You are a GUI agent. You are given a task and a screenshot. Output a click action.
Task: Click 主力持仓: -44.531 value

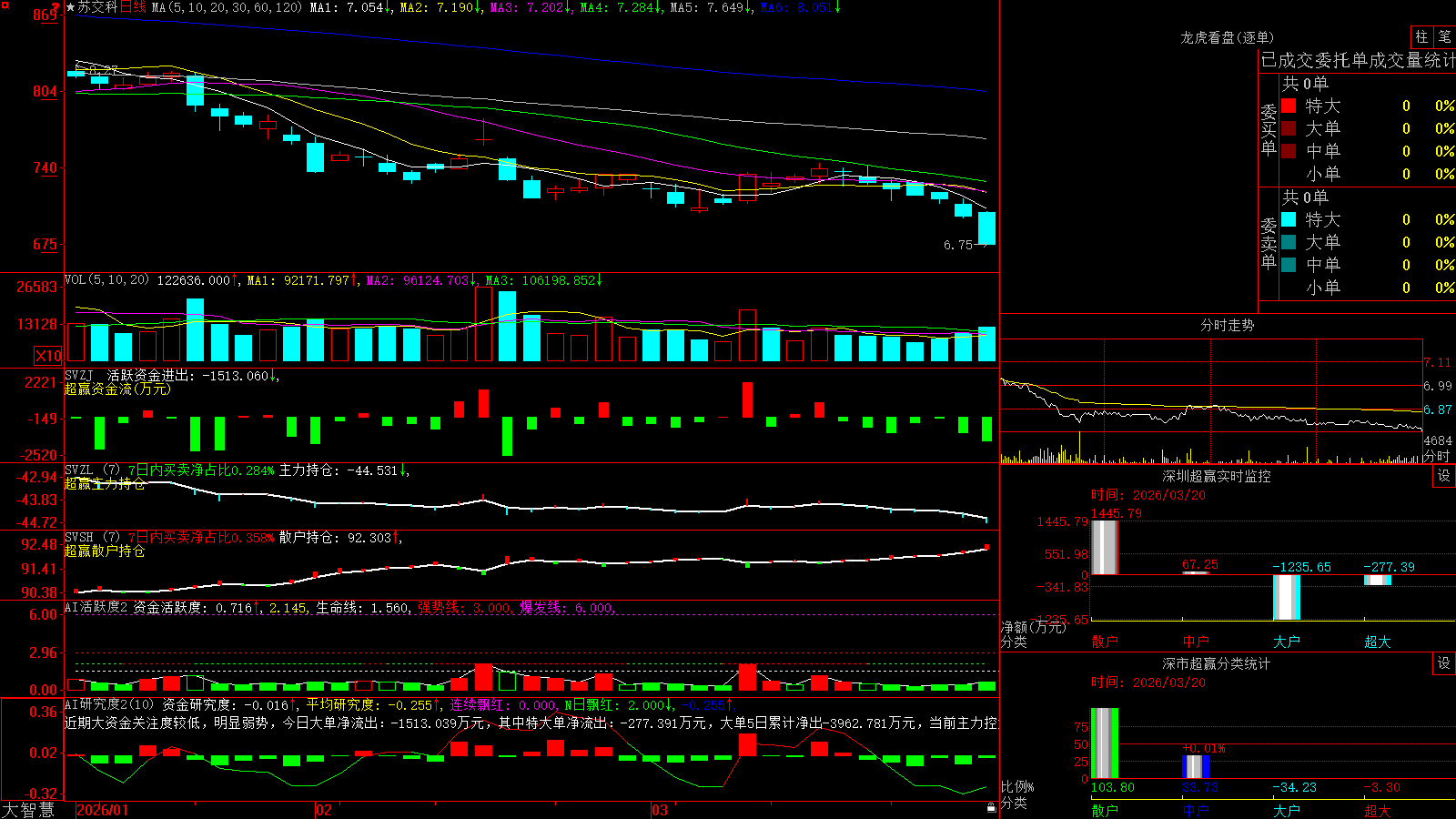pos(344,470)
